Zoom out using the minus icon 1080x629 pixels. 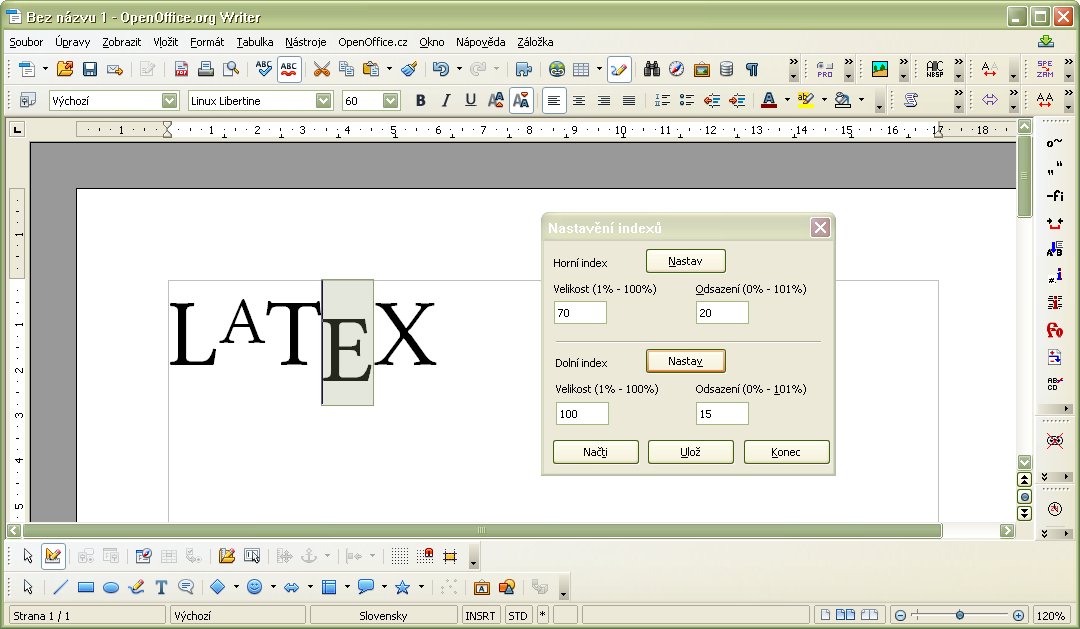tap(900, 615)
